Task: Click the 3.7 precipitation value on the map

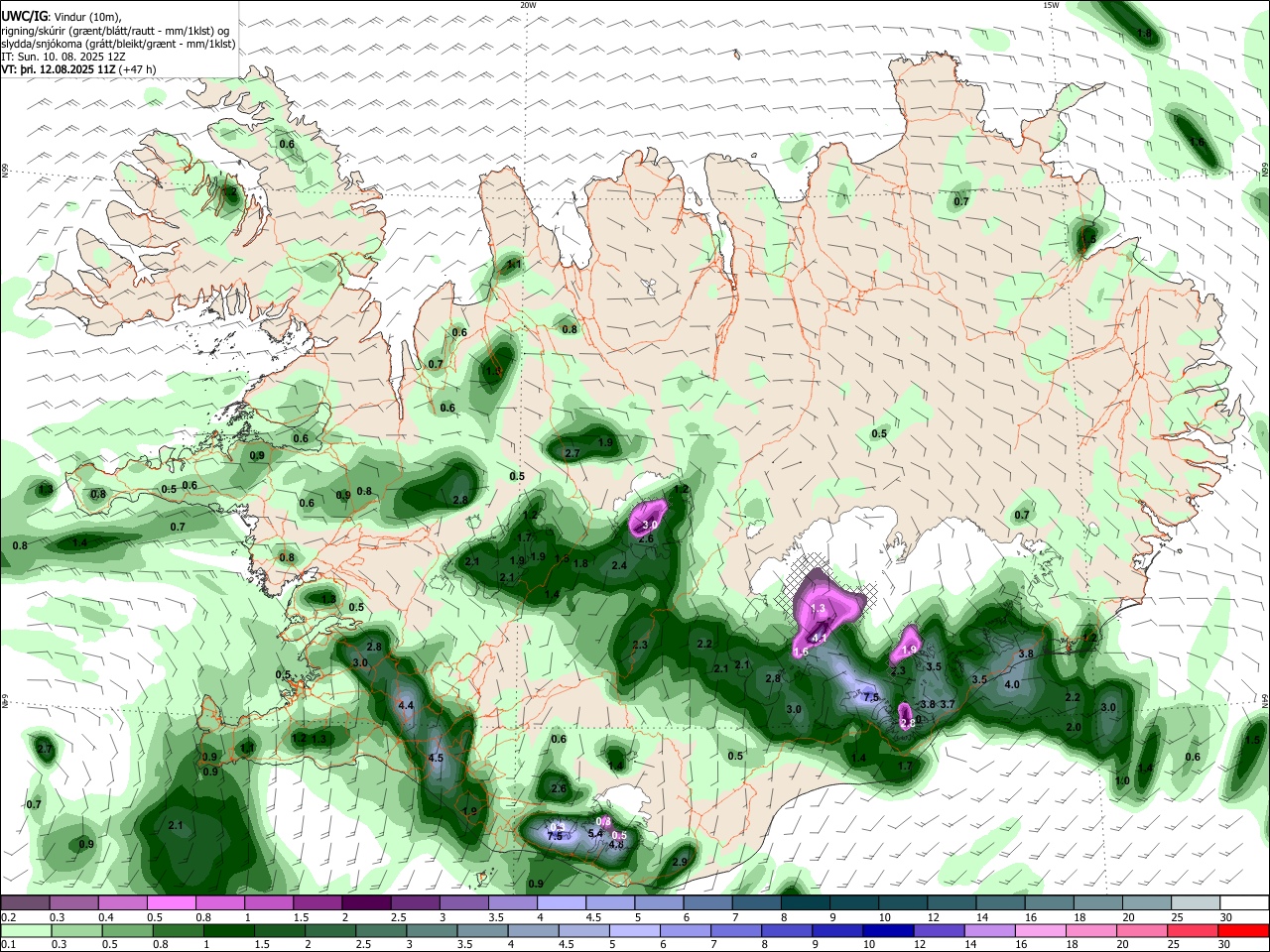Action: 948,704
